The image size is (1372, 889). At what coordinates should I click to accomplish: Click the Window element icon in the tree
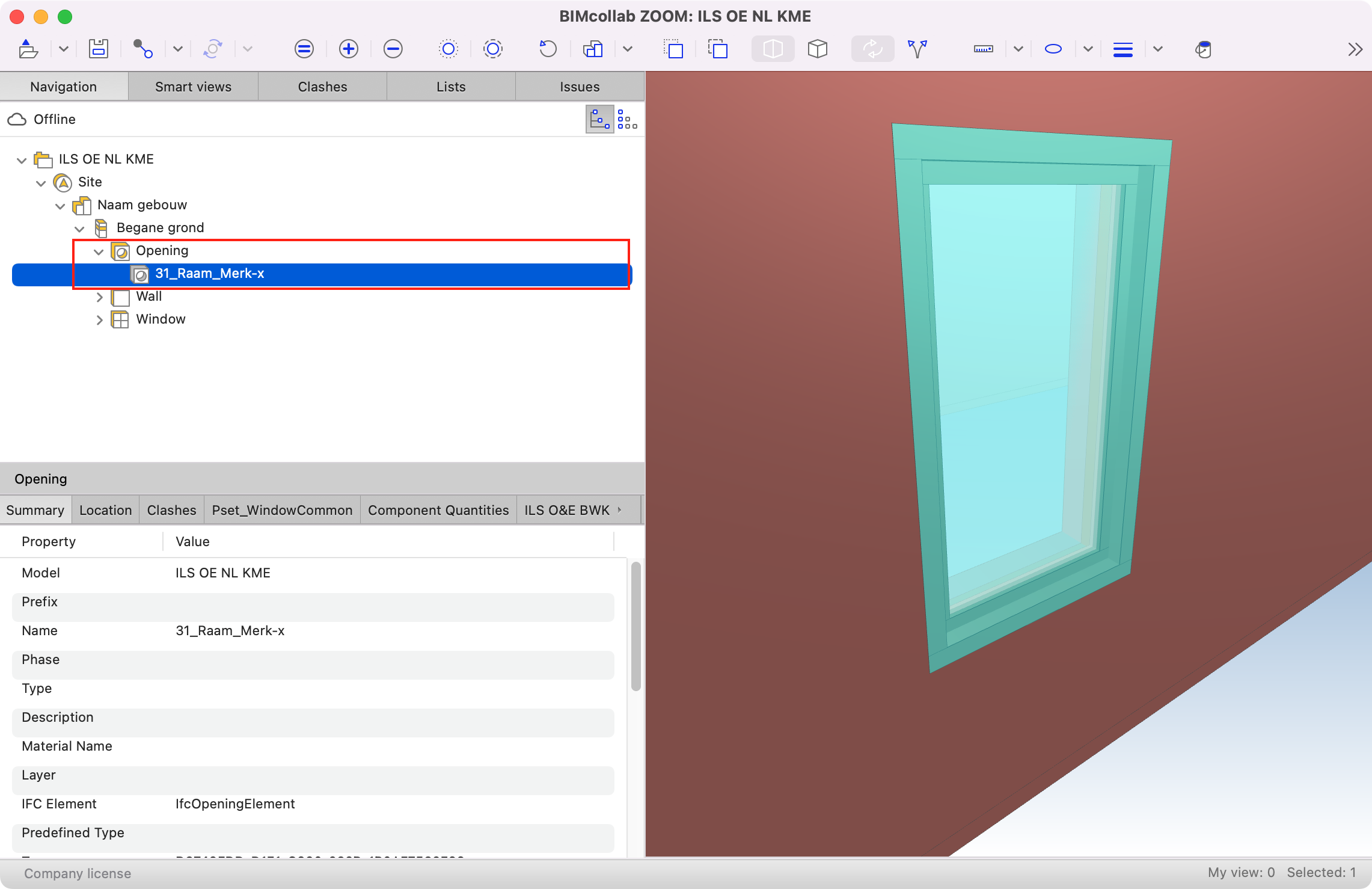pyautogui.click(x=120, y=320)
